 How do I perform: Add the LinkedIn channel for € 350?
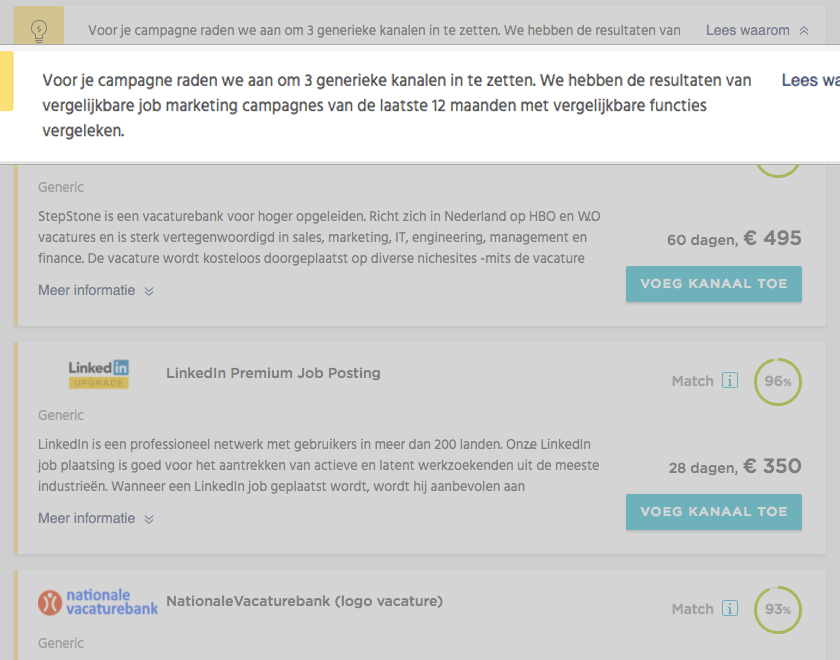tap(714, 512)
